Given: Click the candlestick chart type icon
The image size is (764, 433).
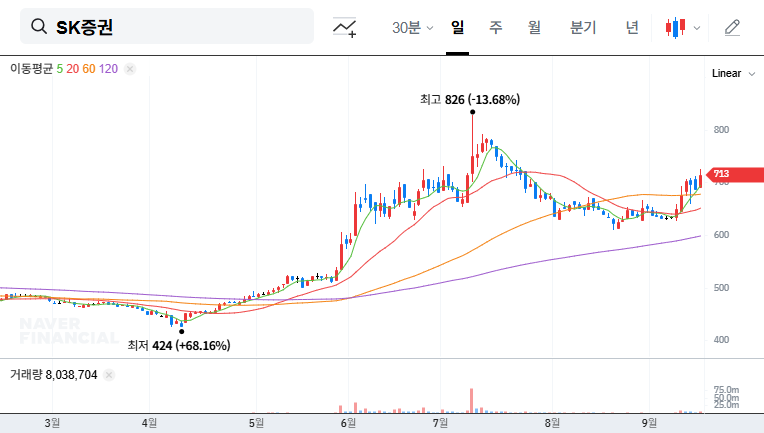Looking at the screenshot, I should [676, 27].
